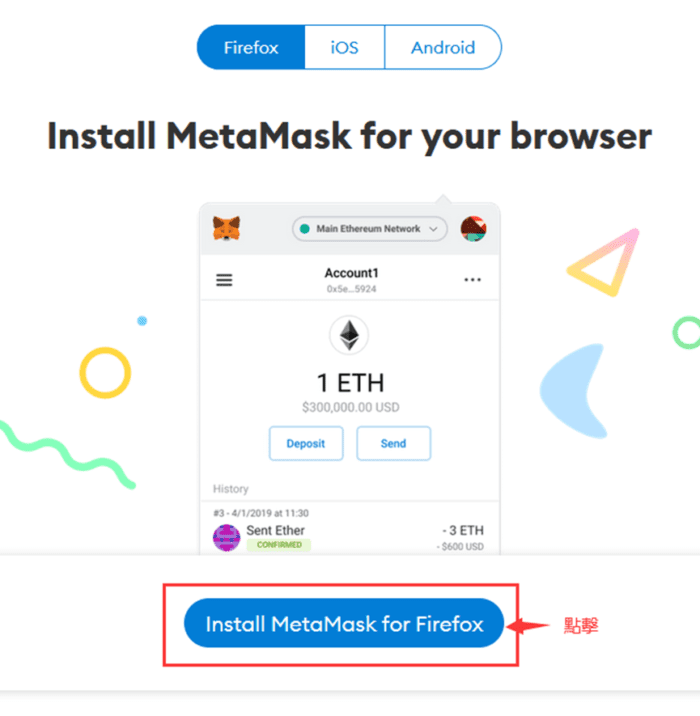The width and height of the screenshot is (700, 716).
Task: Click the Ethereum diamond logo icon
Action: [x=349, y=335]
